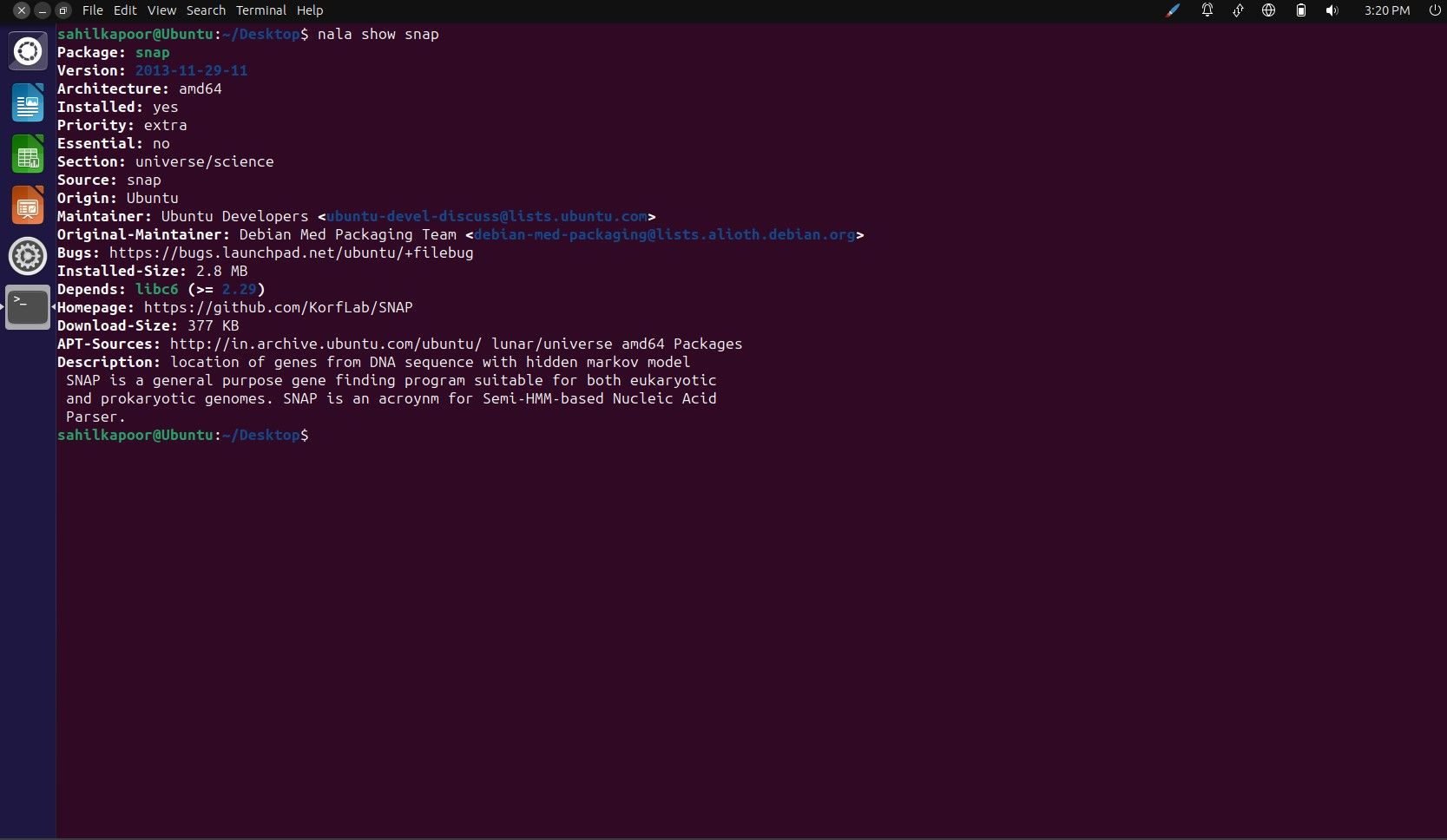Click the 'Description:' label

(x=109, y=362)
